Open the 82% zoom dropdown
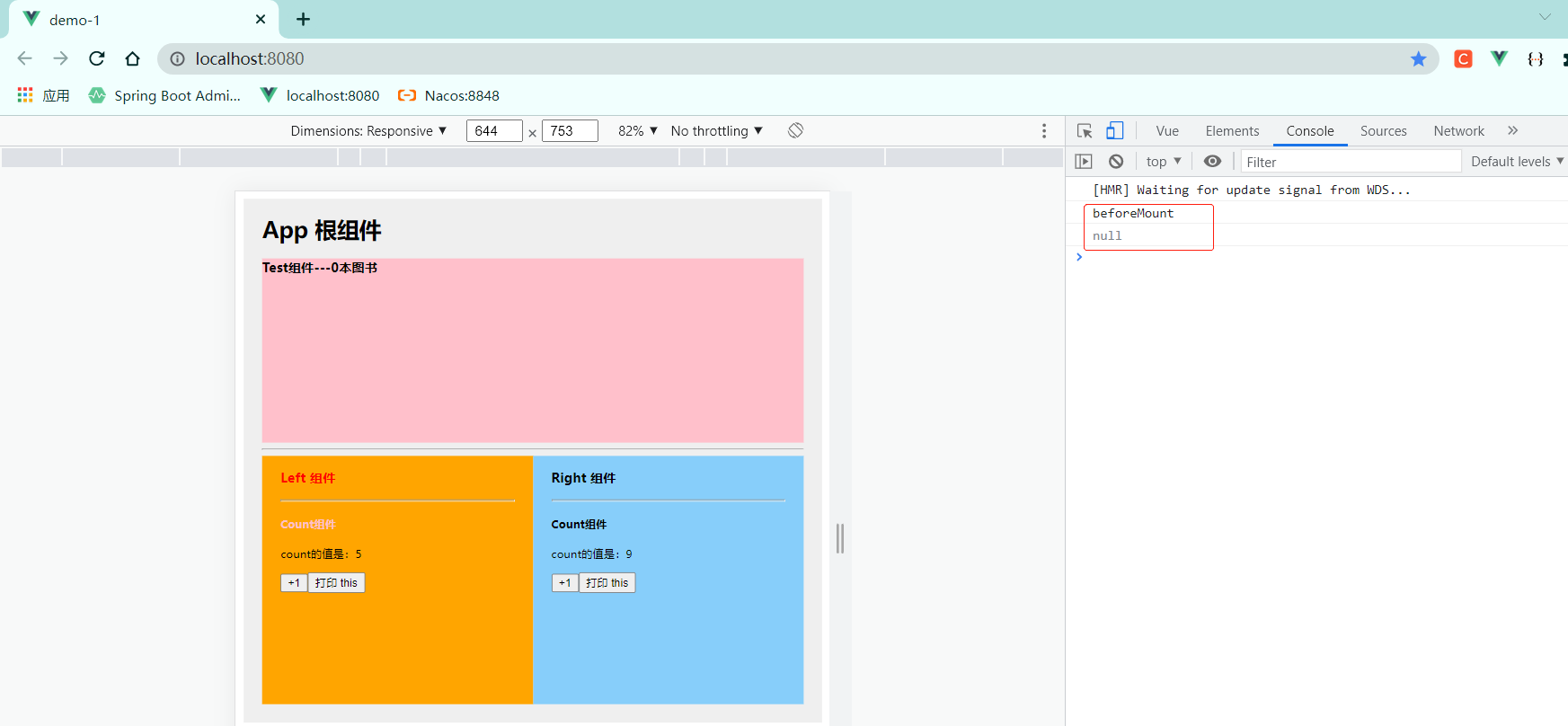 pyautogui.click(x=638, y=131)
